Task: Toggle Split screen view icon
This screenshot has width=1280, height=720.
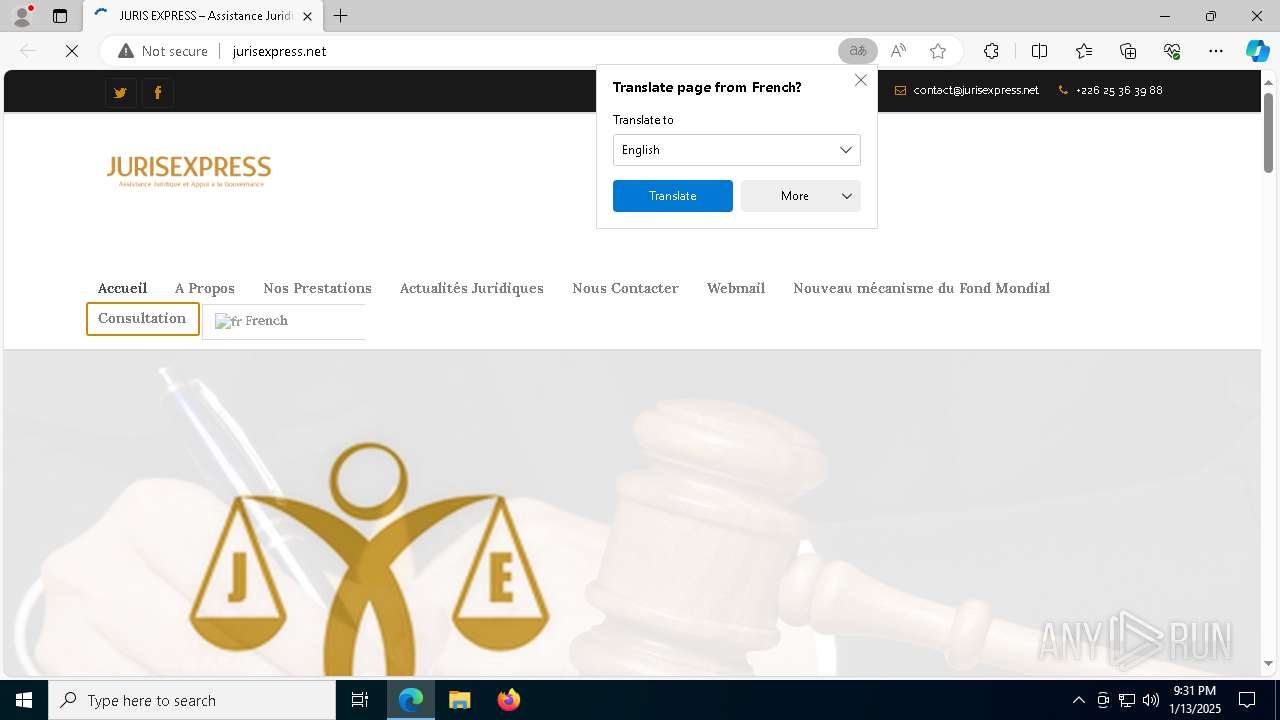Action: tap(1039, 51)
